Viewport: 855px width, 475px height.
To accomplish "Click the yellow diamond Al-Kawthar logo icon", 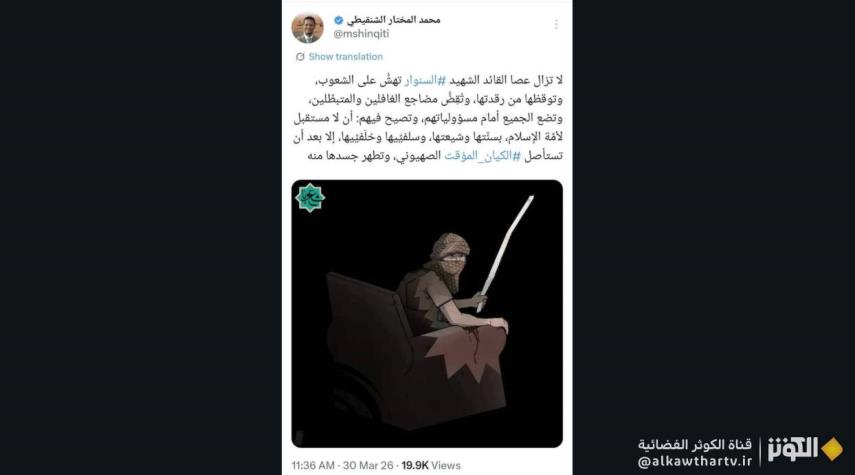I will 832,449.
